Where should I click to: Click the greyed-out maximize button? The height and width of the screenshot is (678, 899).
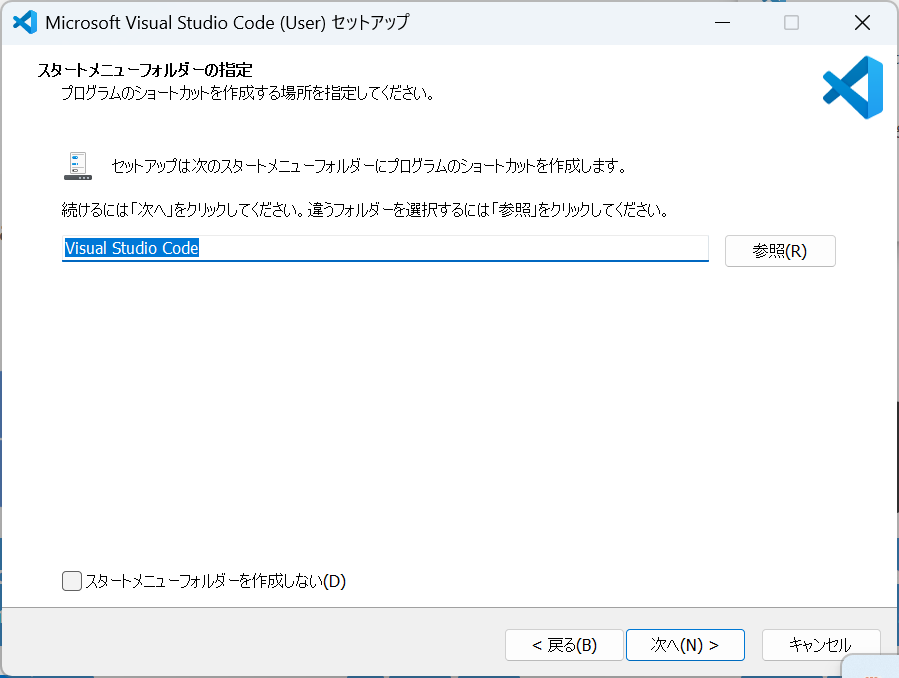point(791,22)
